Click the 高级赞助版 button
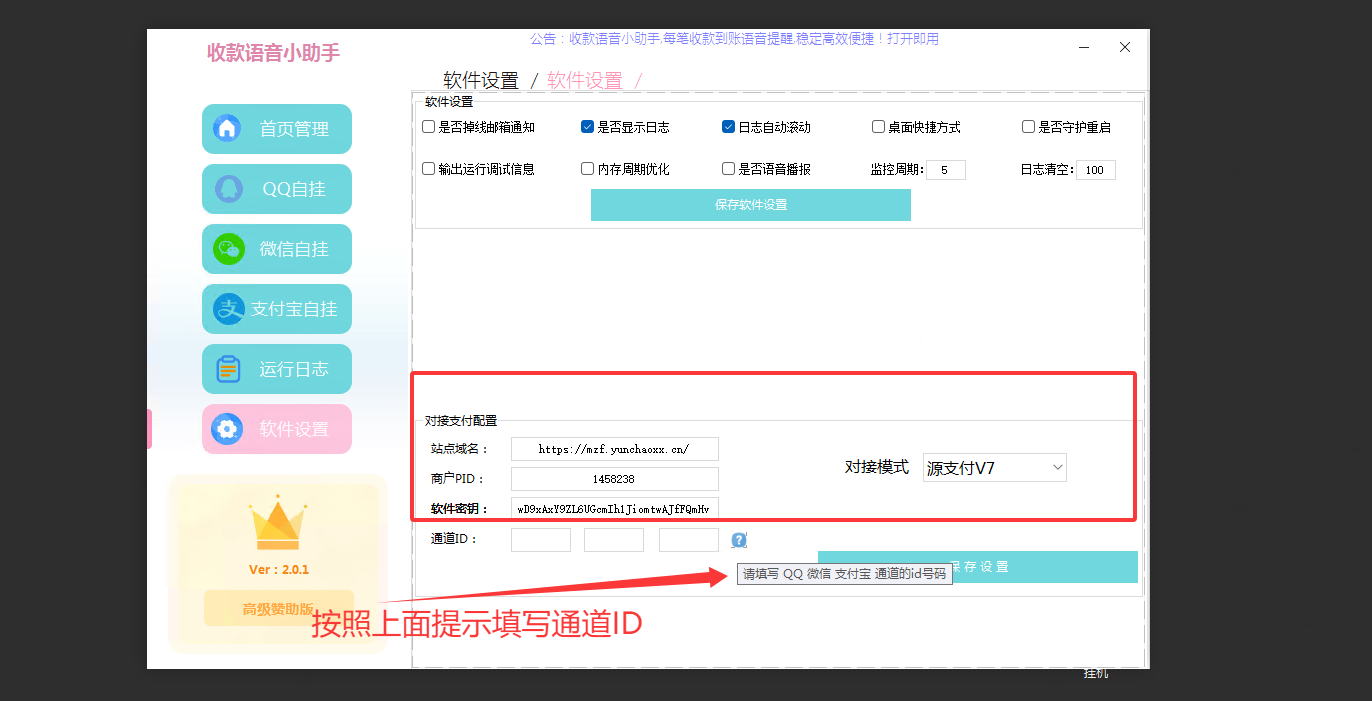 point(277,608)
